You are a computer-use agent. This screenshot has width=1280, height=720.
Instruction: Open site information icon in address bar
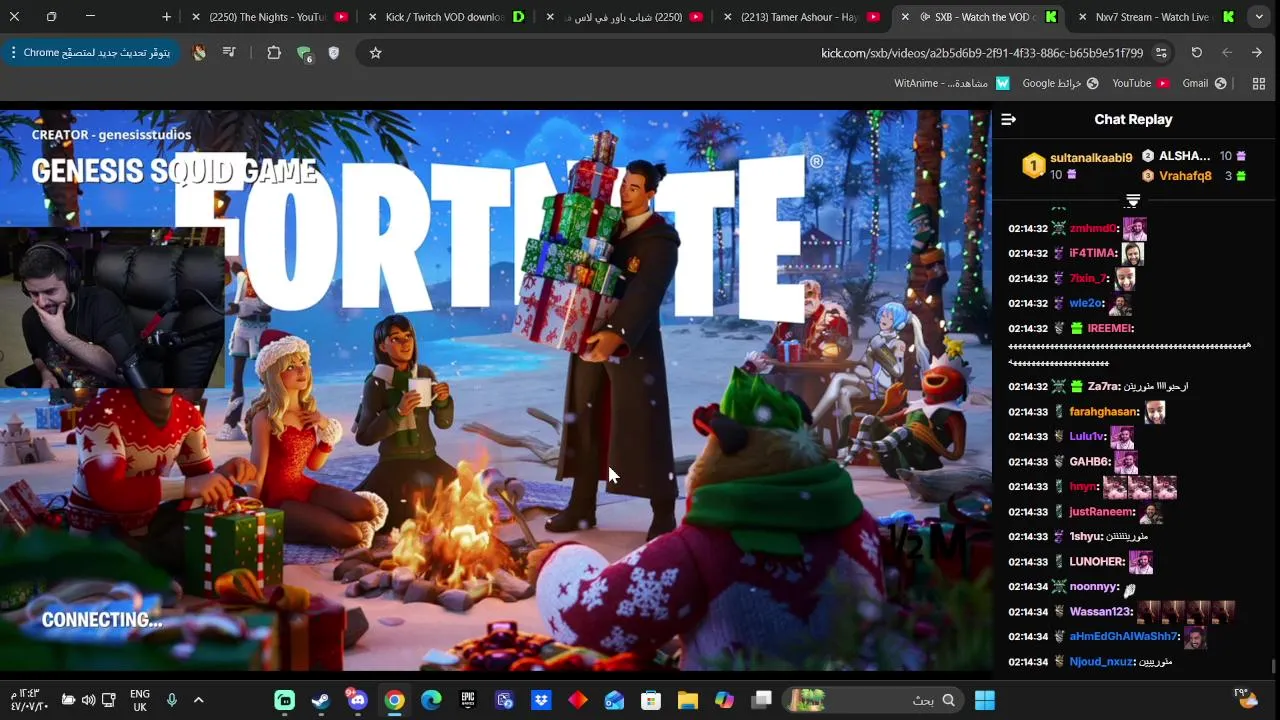tap(1161, 53)
